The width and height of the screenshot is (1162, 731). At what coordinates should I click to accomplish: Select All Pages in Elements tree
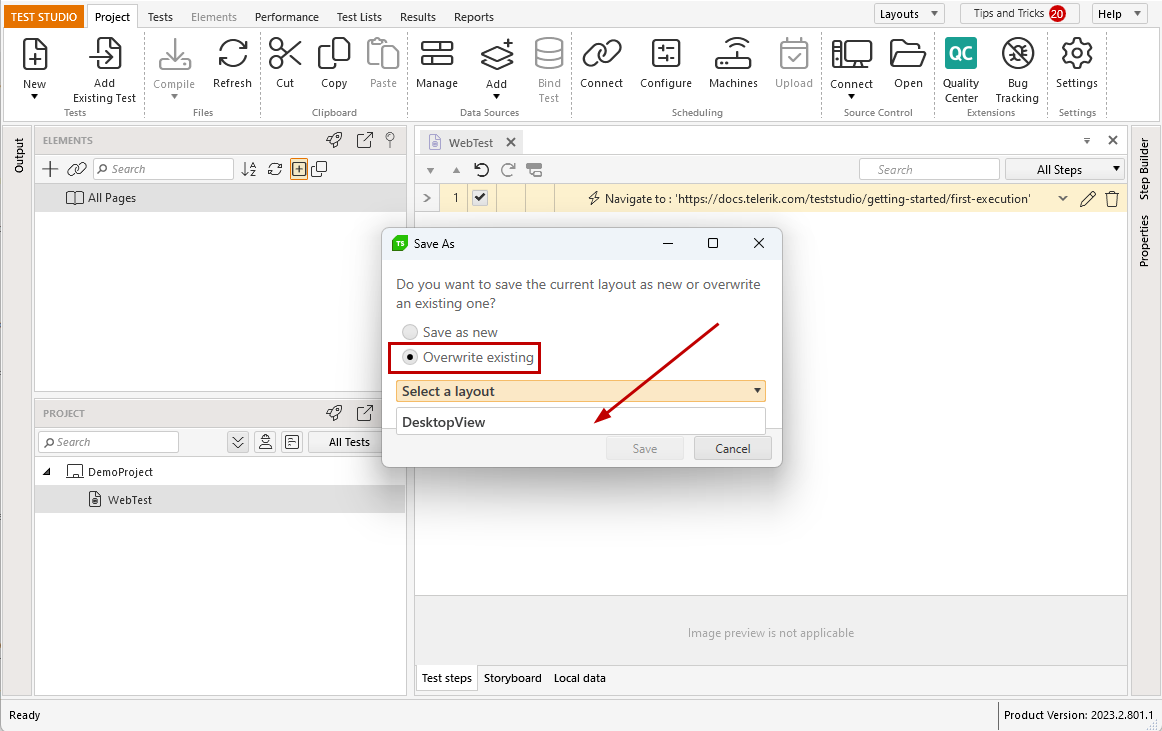tap(219, 198)
